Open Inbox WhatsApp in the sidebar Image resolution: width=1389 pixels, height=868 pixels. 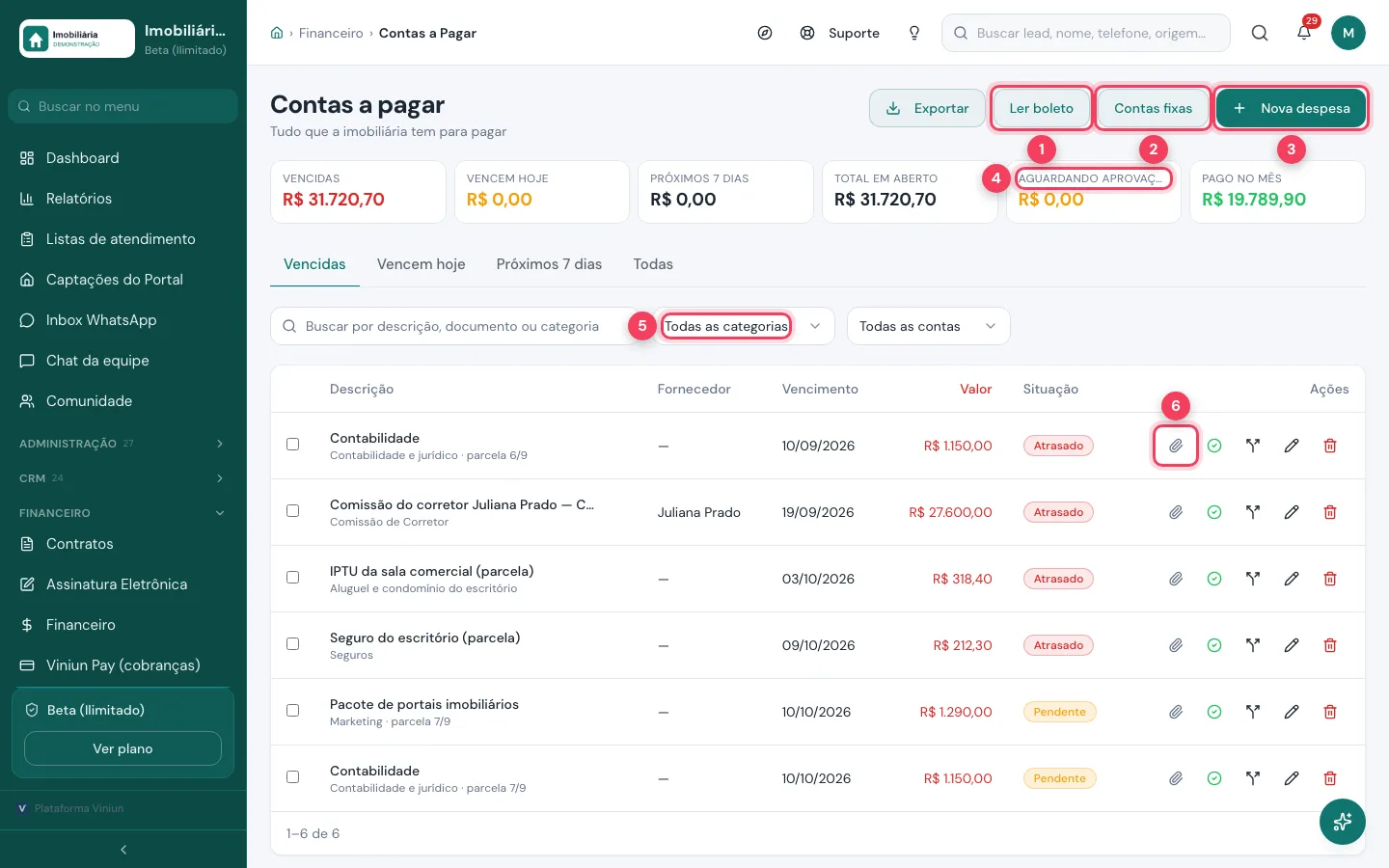(123, 320)
